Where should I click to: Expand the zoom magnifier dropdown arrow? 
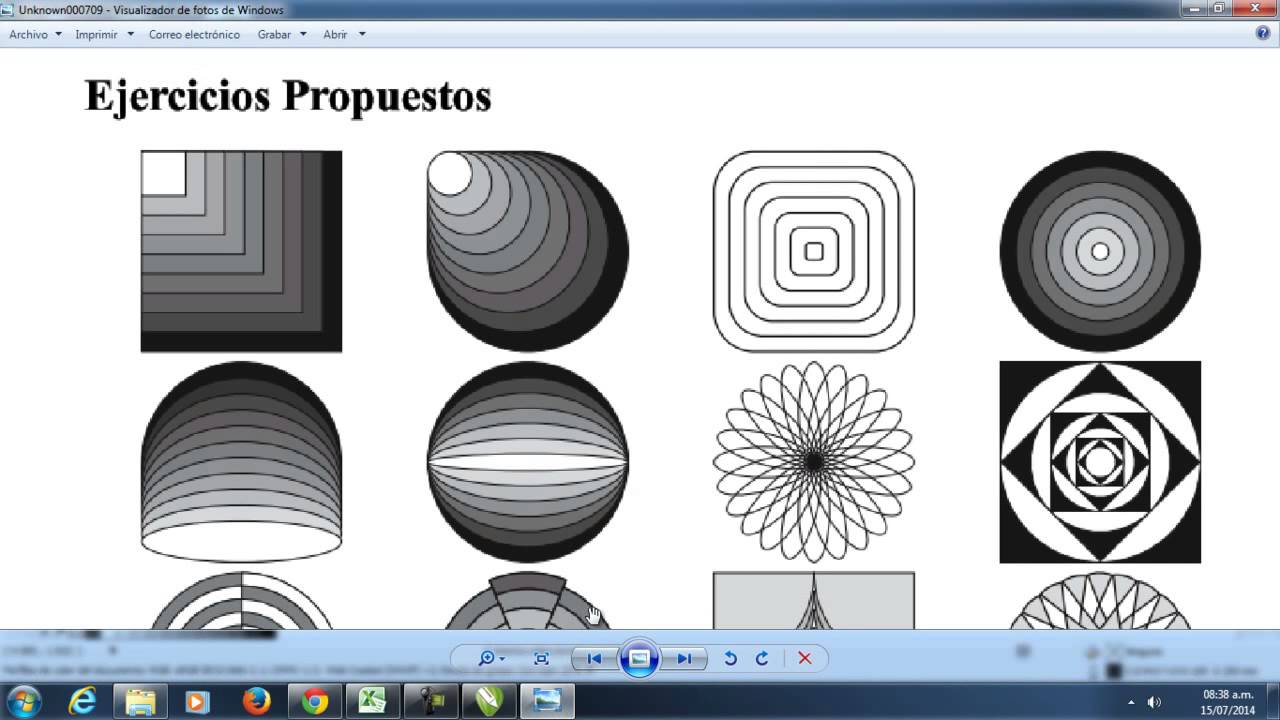point(502,659)
